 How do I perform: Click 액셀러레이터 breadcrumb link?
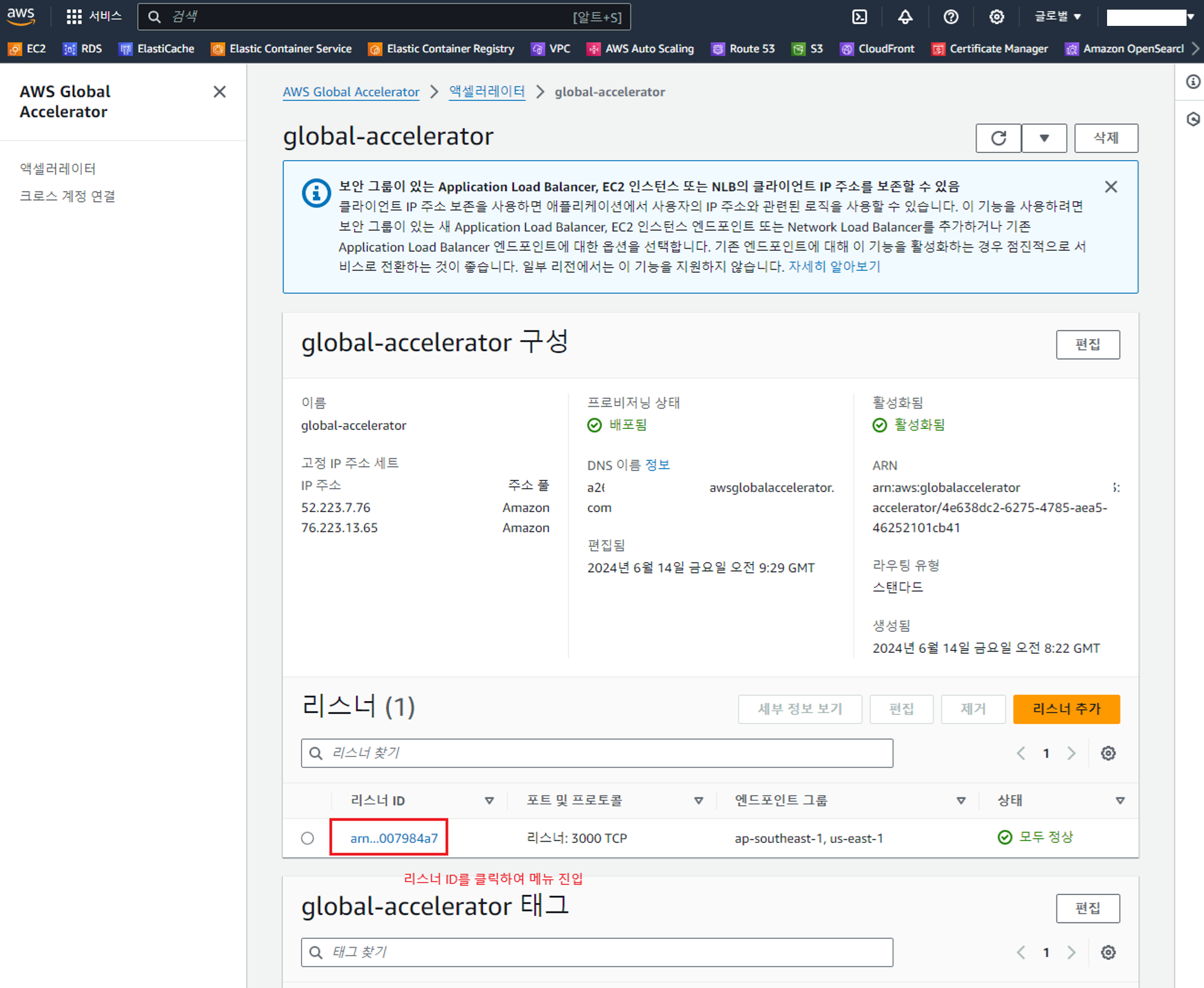pos(486,91)
